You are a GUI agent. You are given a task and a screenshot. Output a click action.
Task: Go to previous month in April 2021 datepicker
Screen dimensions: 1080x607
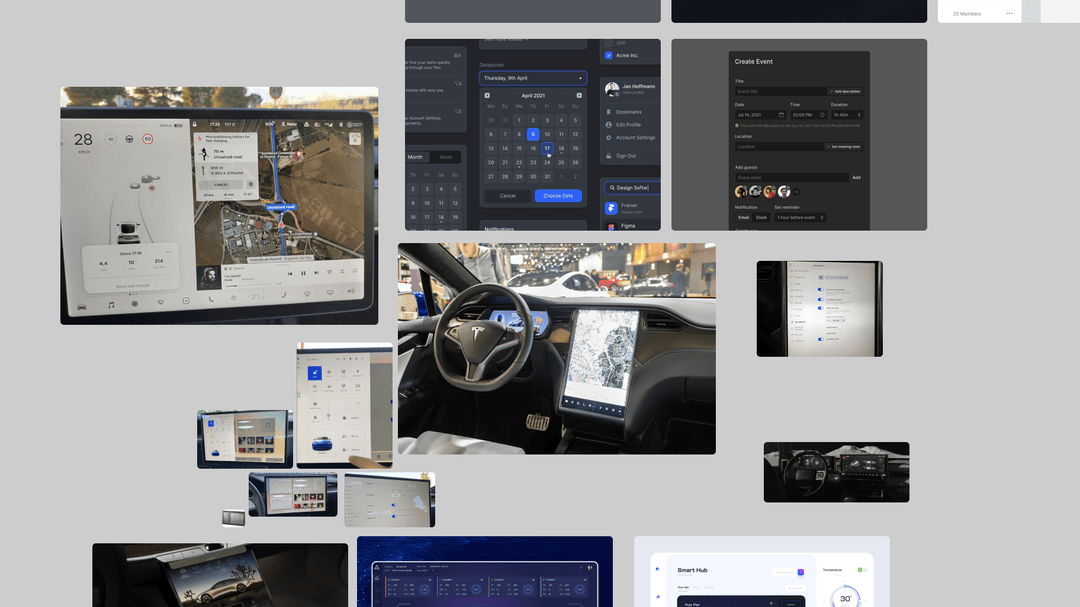coord(487,96)
